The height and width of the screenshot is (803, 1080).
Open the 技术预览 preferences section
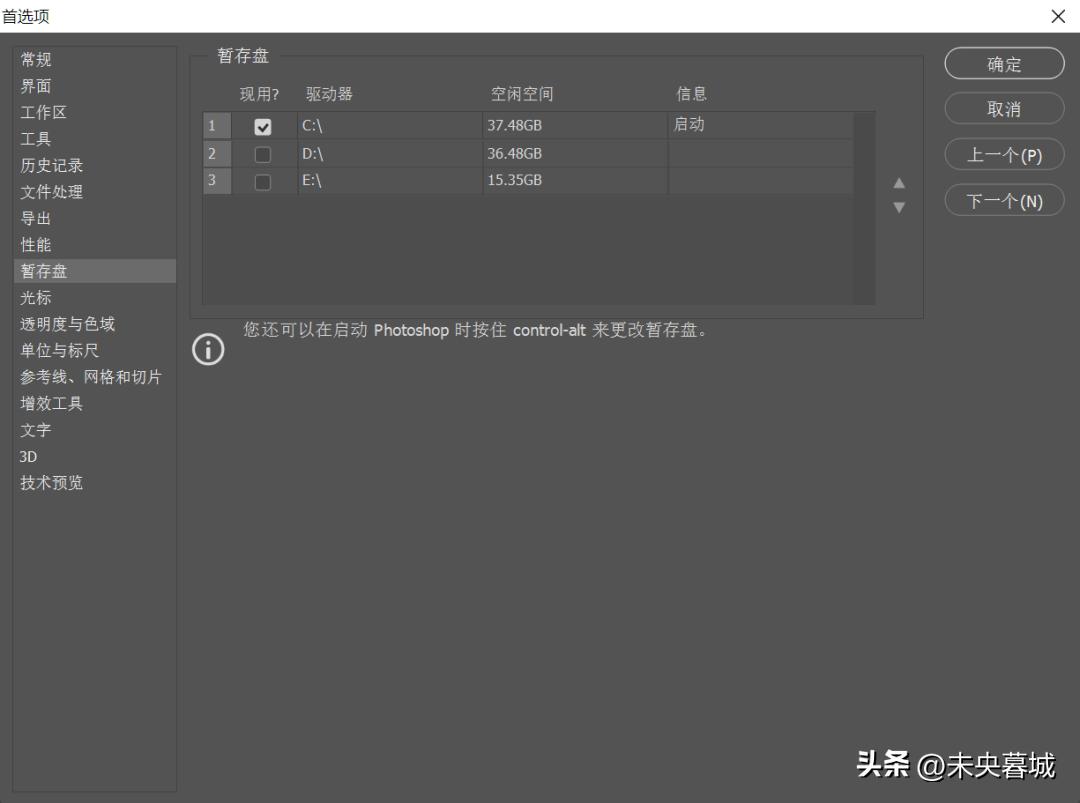click(50, 483)
